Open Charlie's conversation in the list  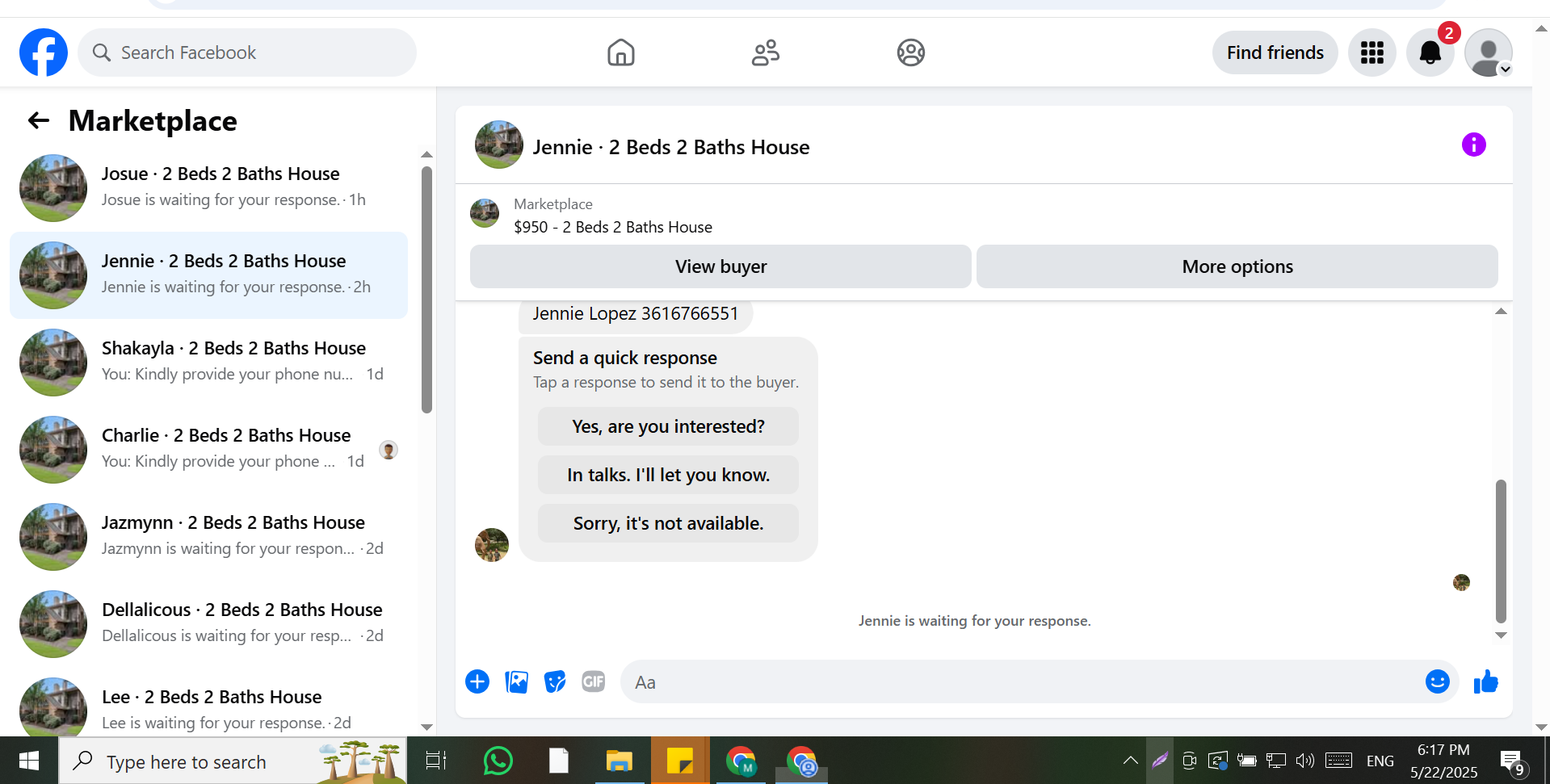[208, 450]
